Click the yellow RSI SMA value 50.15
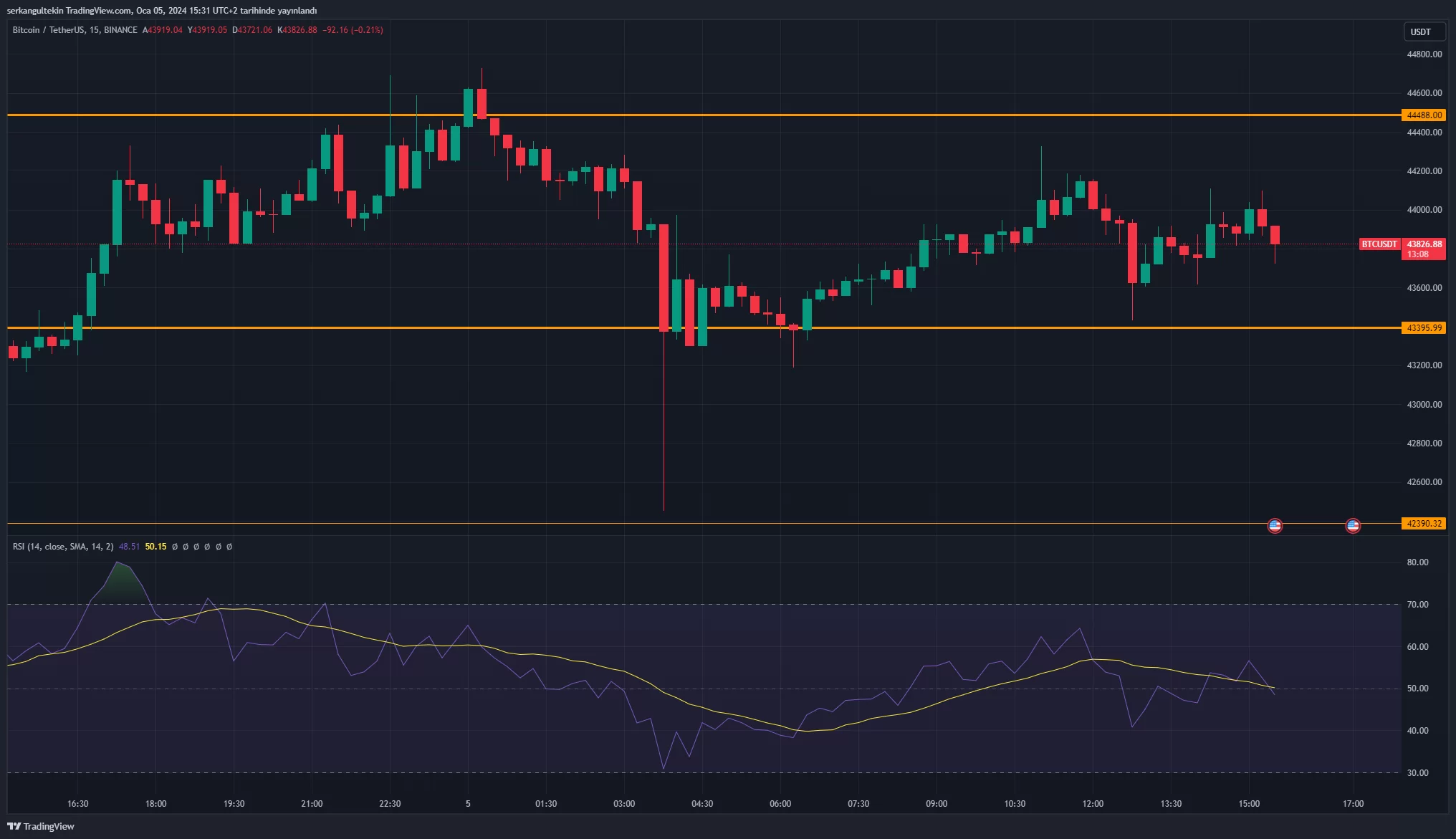 [x=155, y=547]
